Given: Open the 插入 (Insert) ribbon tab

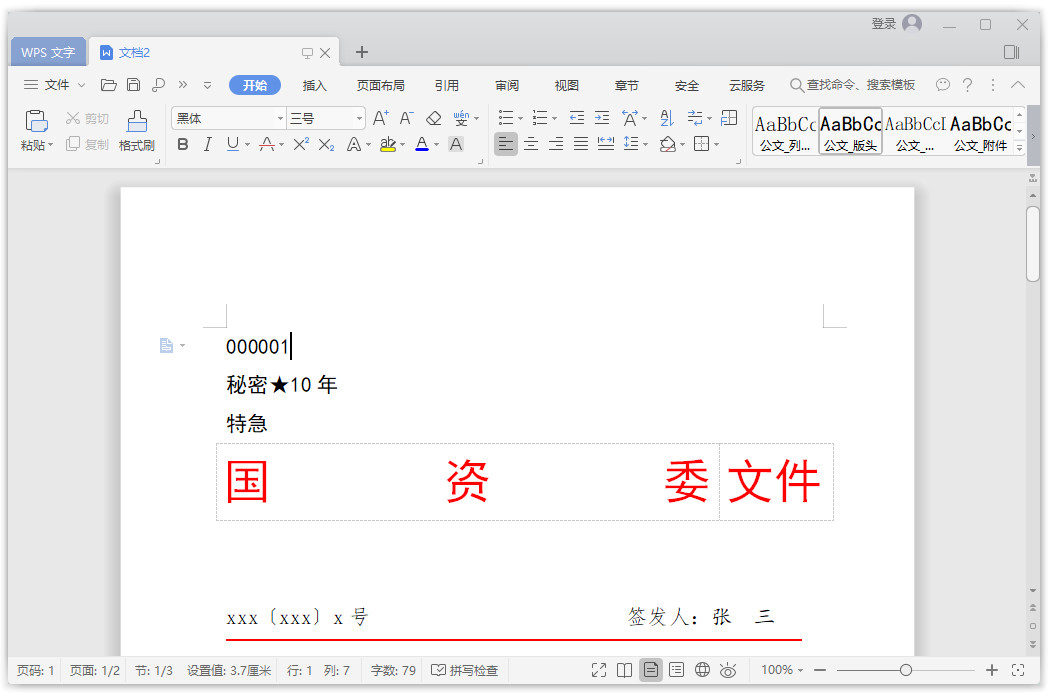Looking at the screenshot, I should click(x=315, y=85).
